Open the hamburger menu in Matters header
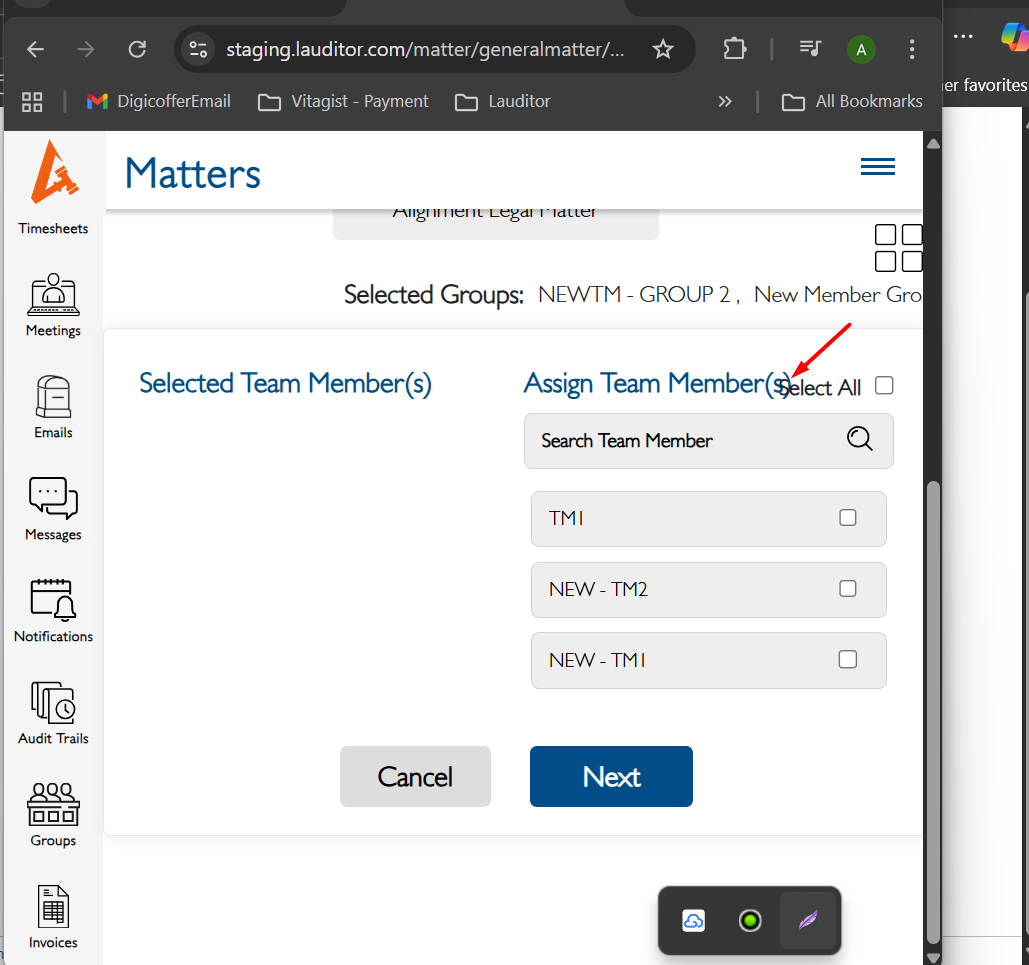The height and width of the screenshot is (965, 1029). pyautogui.click(x=877, y=167)
